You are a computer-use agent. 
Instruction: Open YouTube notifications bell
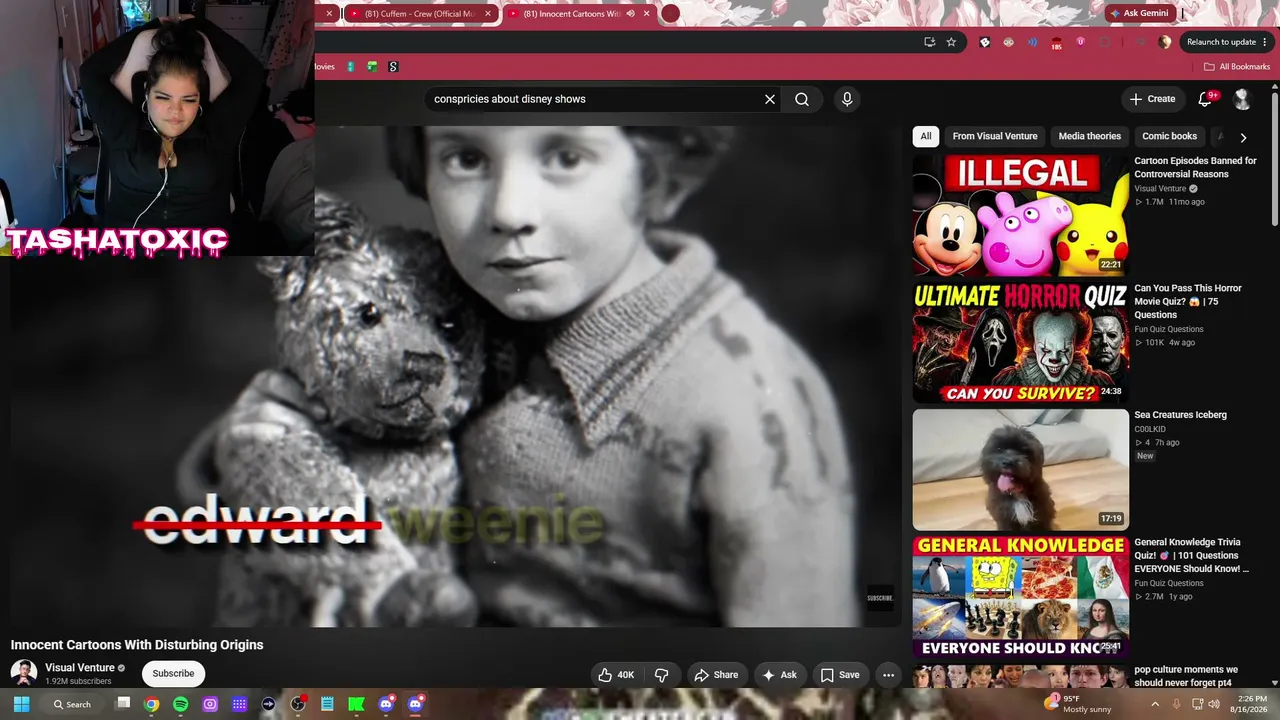[1206, 99]
